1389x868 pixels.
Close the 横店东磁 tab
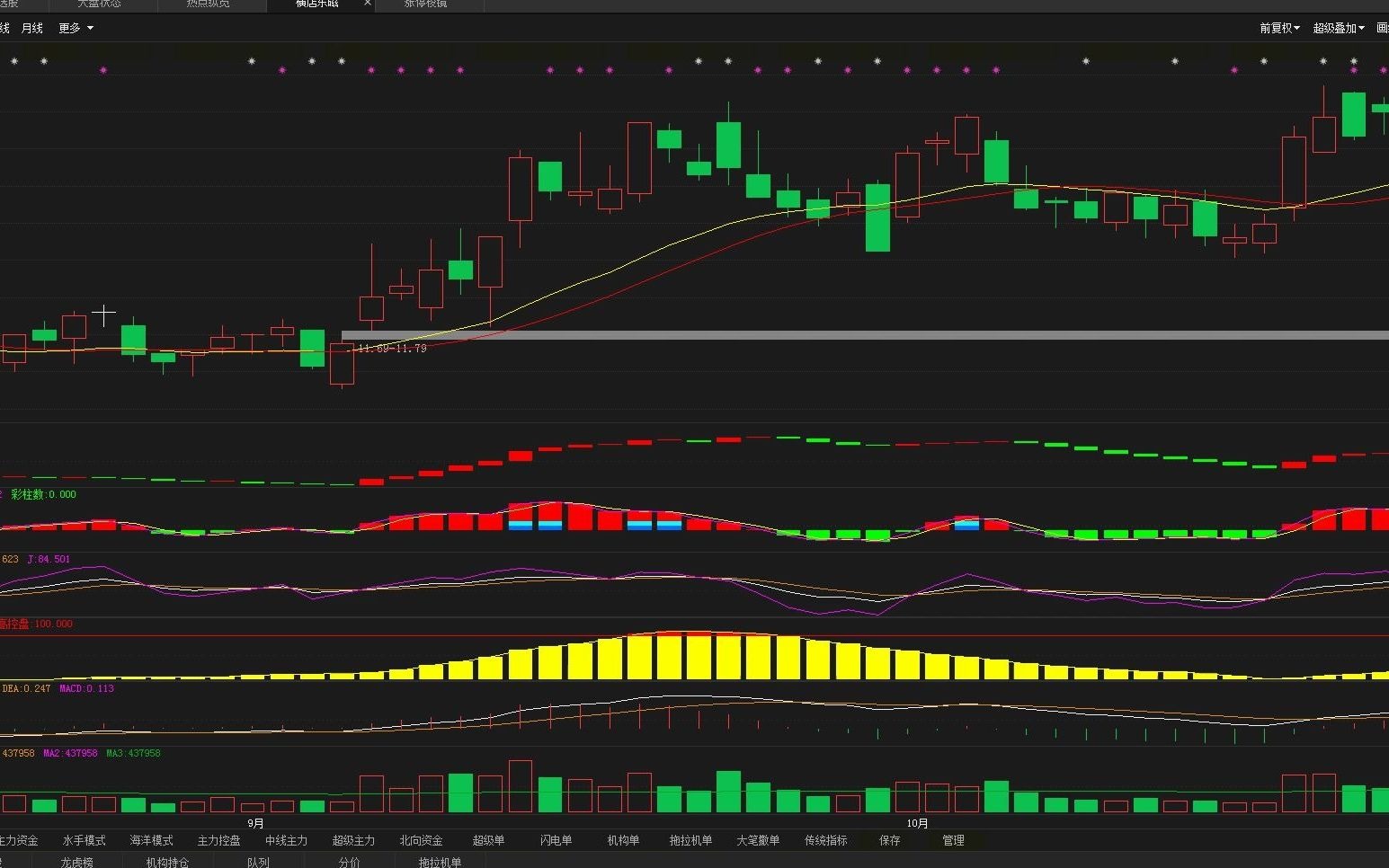[367, 4]
